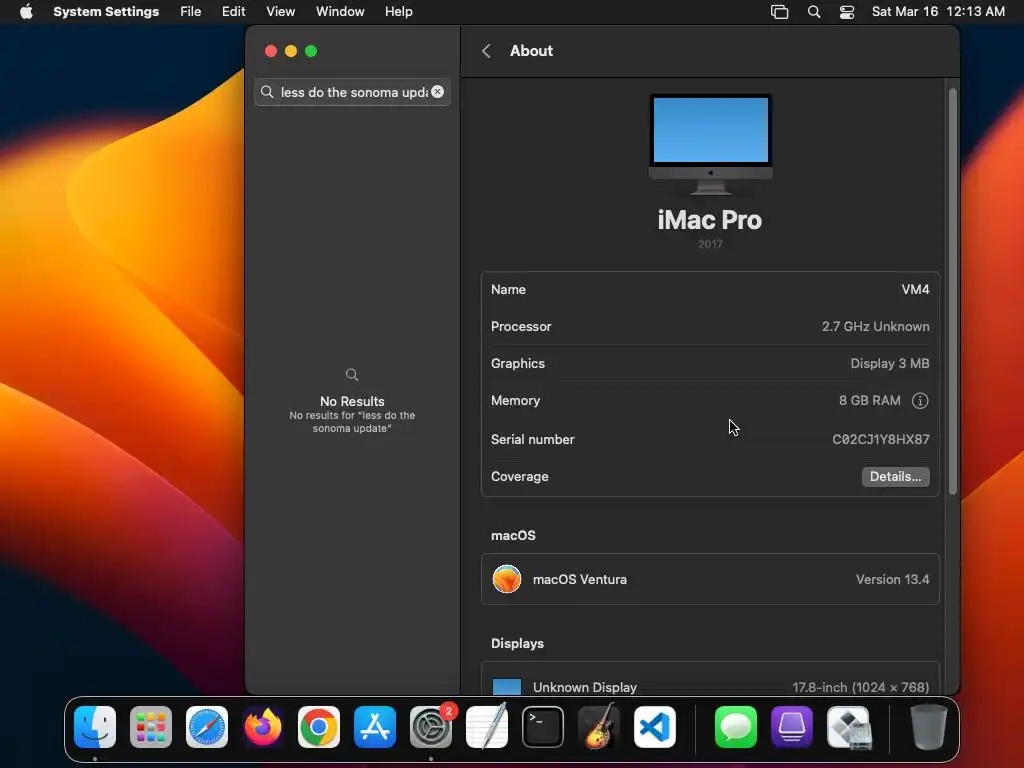
Task: Open the View menu
Action: point(280,12)
